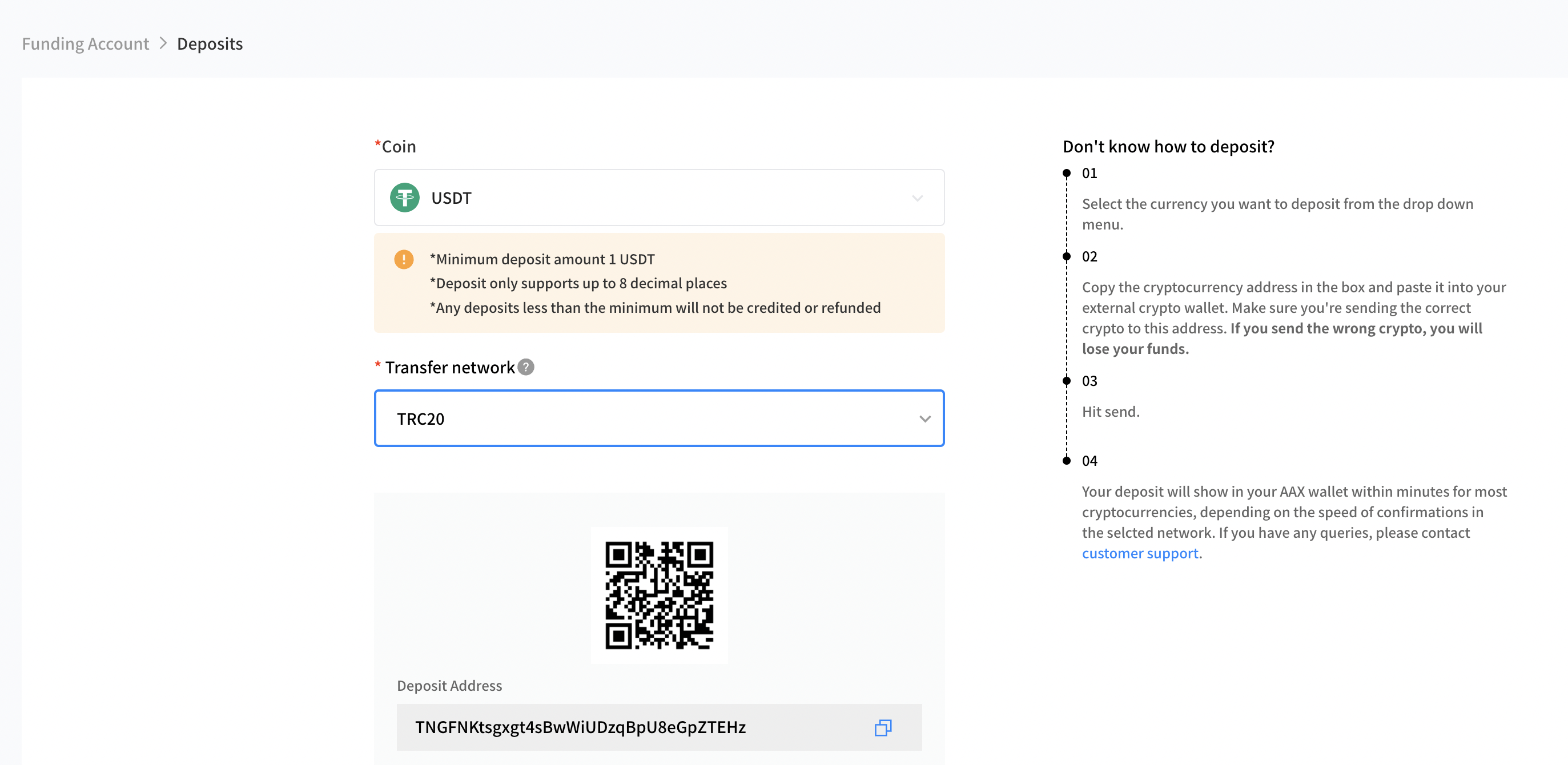The width and height of the screenshot is (1568, 765).
Task: Click the copy deposit address icon
Action: [883, 727]
